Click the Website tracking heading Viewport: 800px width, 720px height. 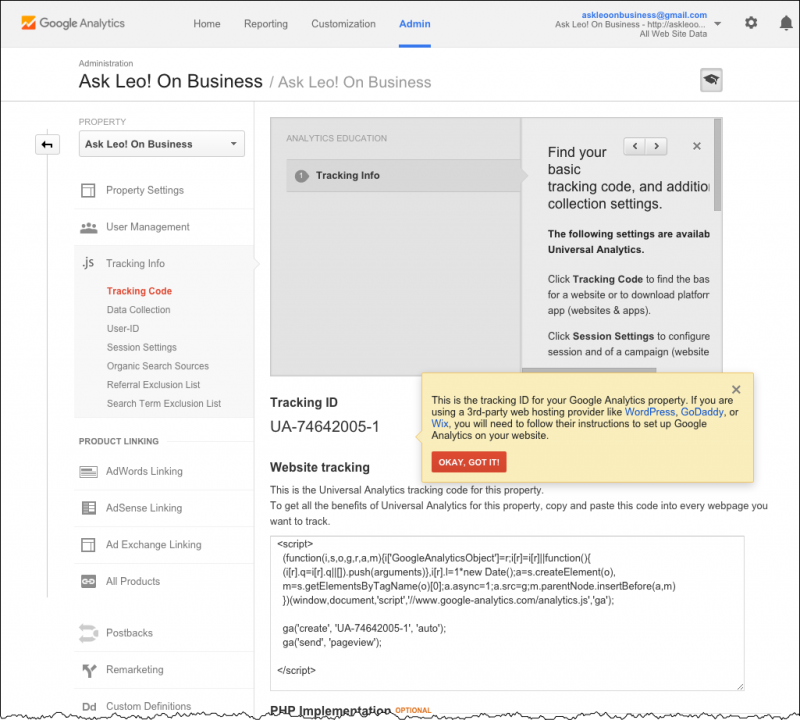(x=320, y=467)
